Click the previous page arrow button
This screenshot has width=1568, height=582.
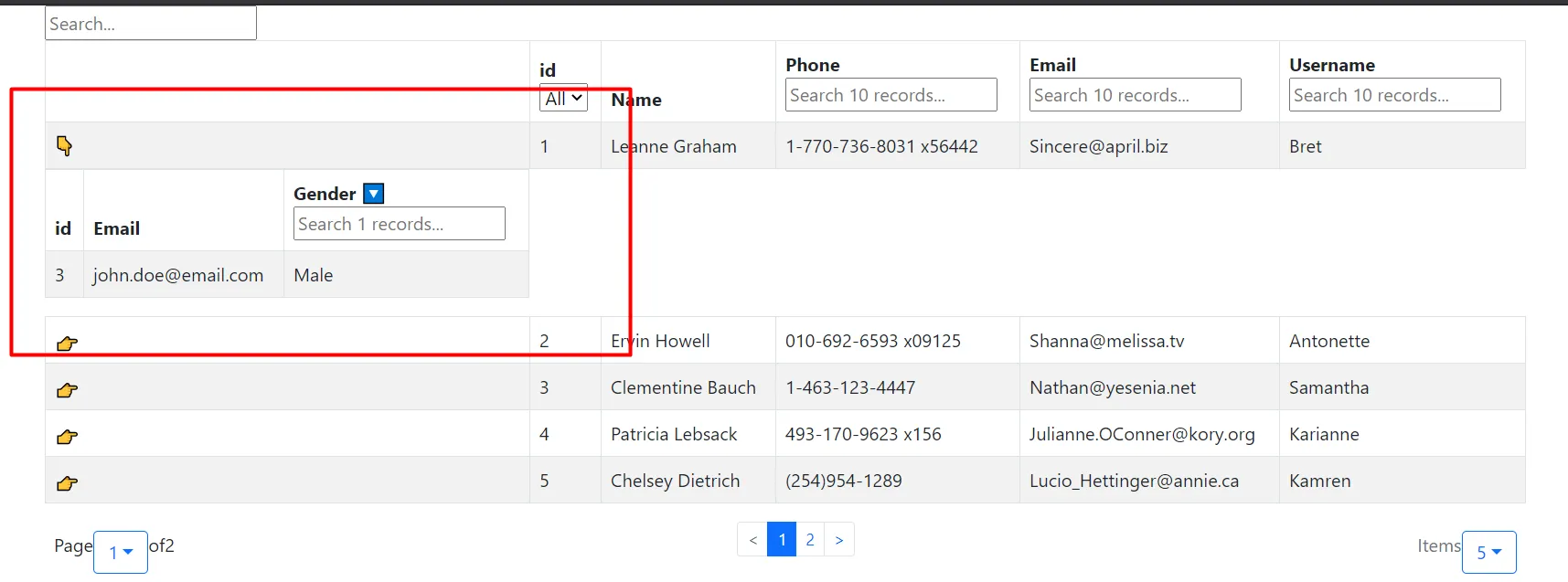(x=752, y=539)
